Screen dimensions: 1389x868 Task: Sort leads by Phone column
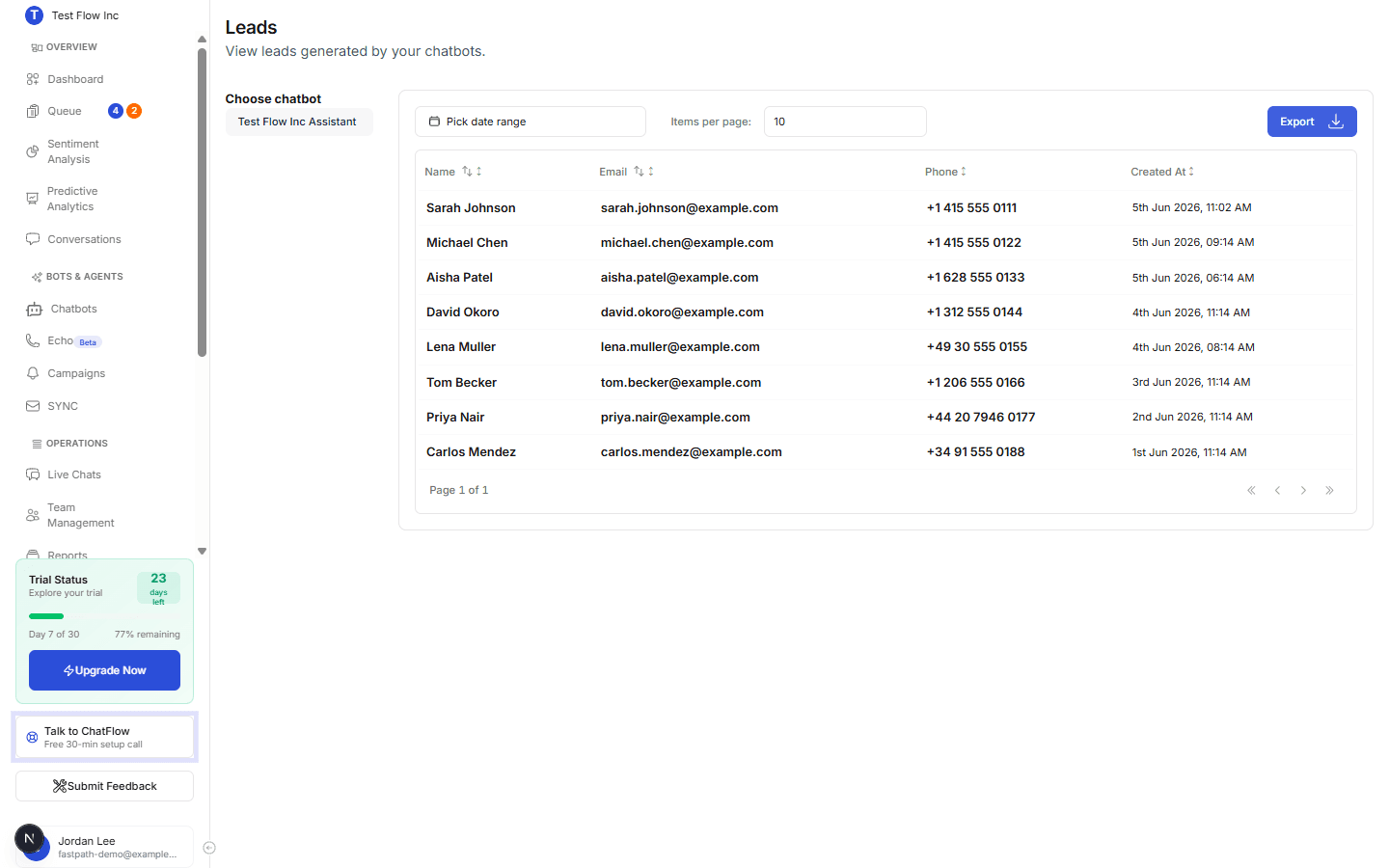945,172
